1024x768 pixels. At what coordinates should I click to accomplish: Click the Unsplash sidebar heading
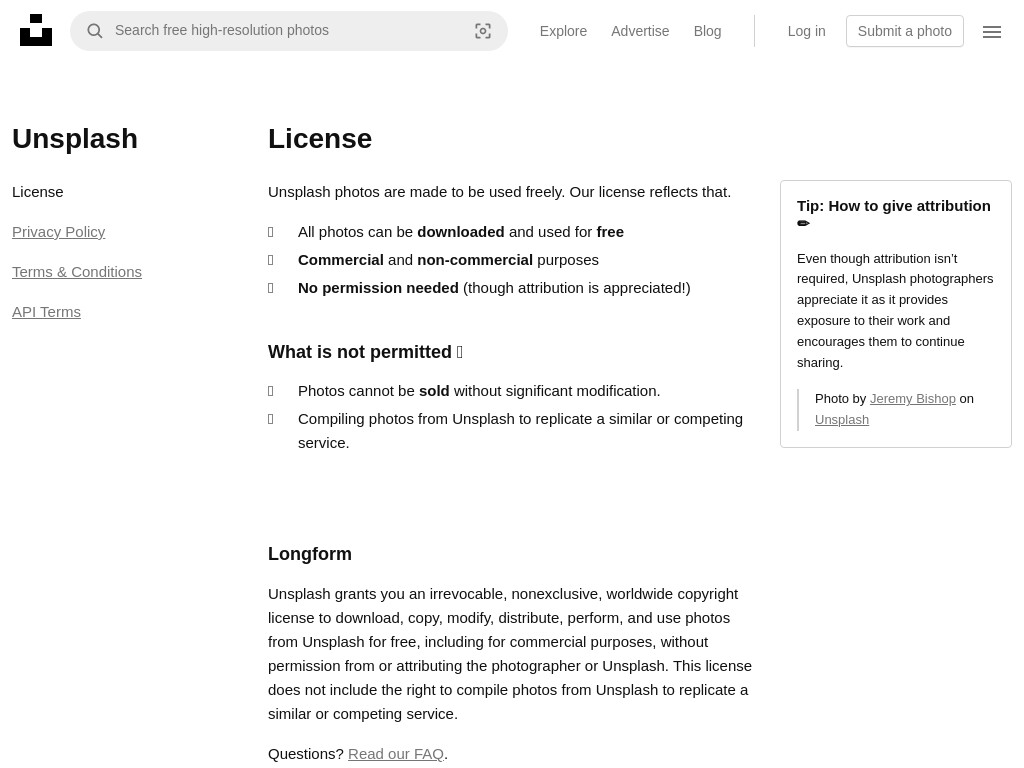(x=74, y=138)
